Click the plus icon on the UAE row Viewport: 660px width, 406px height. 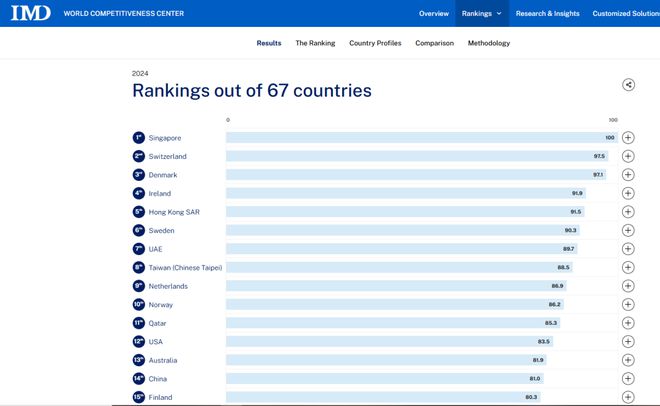pyautogui.click(x=628, y=249)
